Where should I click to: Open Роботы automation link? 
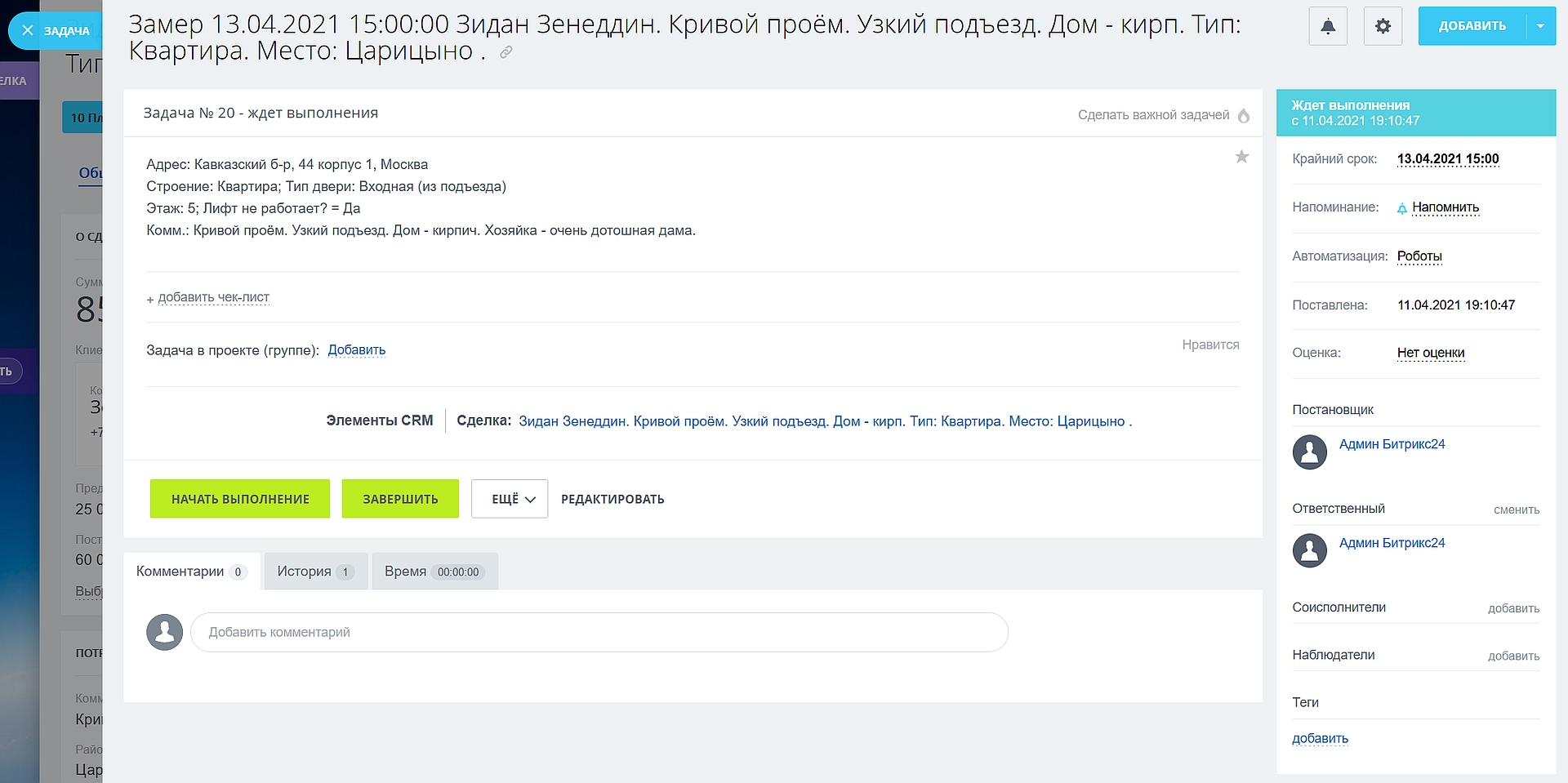click(x=1419, y=256)
